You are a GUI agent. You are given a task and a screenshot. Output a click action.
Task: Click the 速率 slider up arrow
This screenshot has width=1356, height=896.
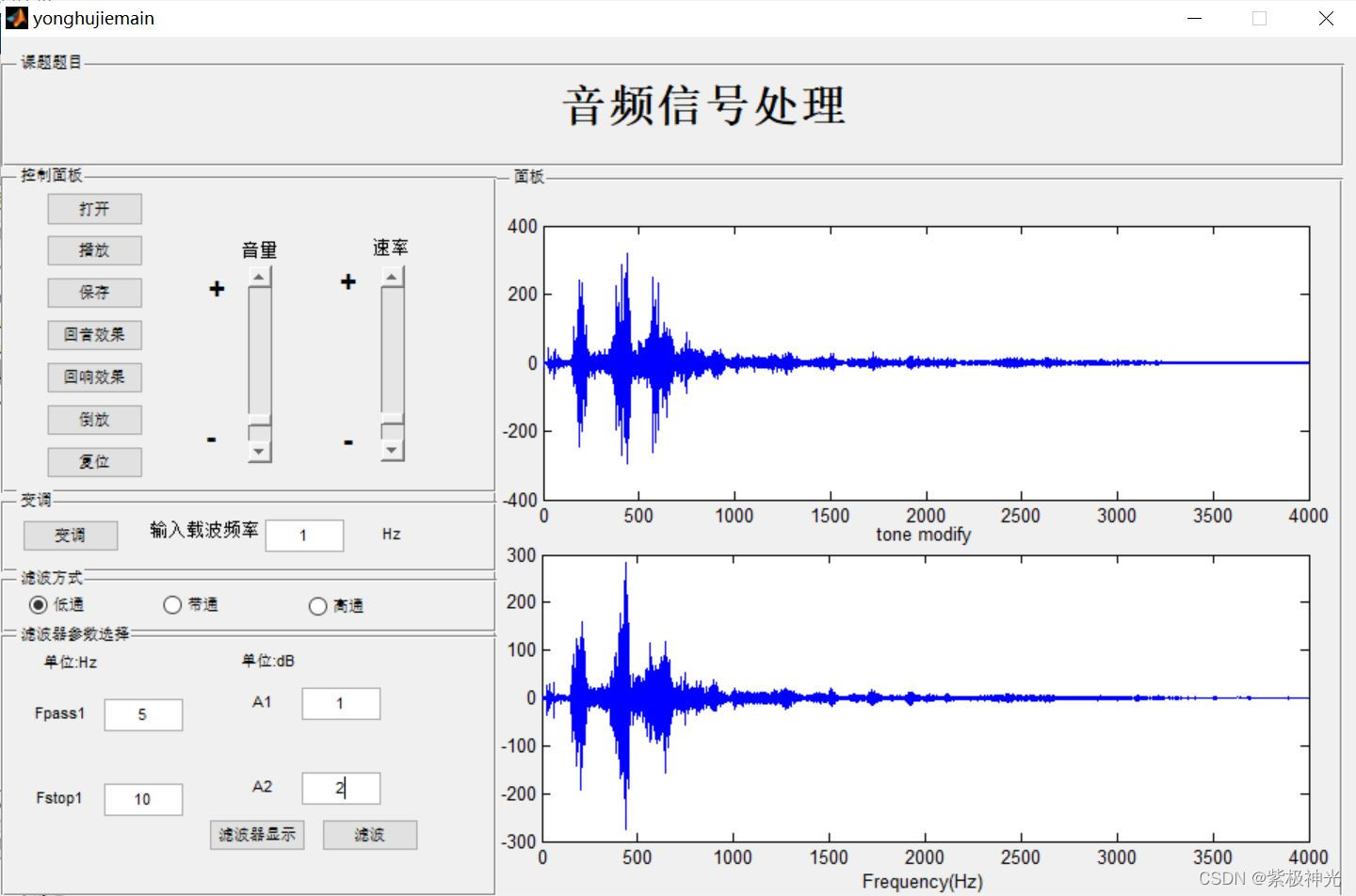pyautogui.click(x=393, y=276)
